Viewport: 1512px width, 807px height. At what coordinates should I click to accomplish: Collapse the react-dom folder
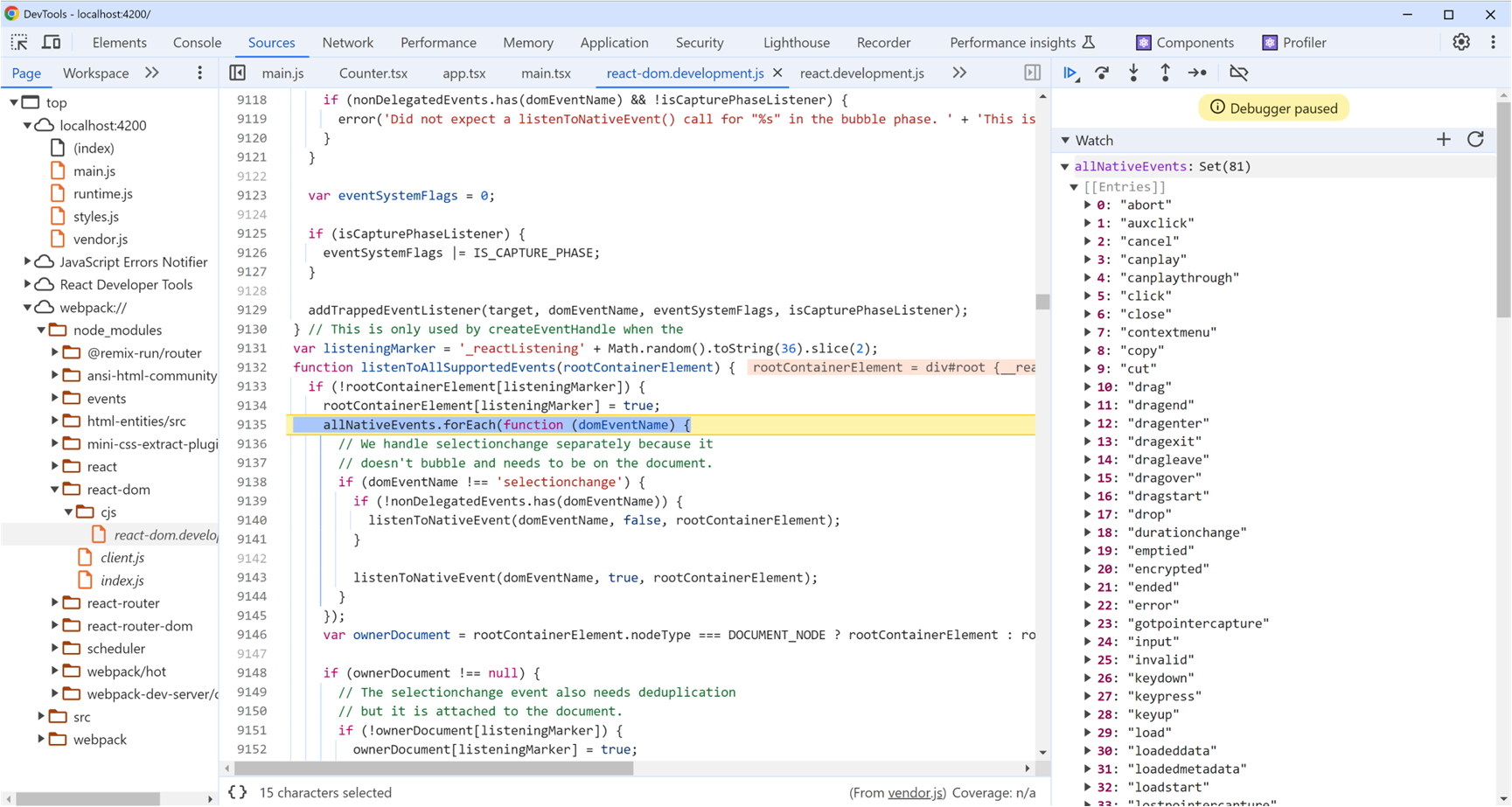55,489
